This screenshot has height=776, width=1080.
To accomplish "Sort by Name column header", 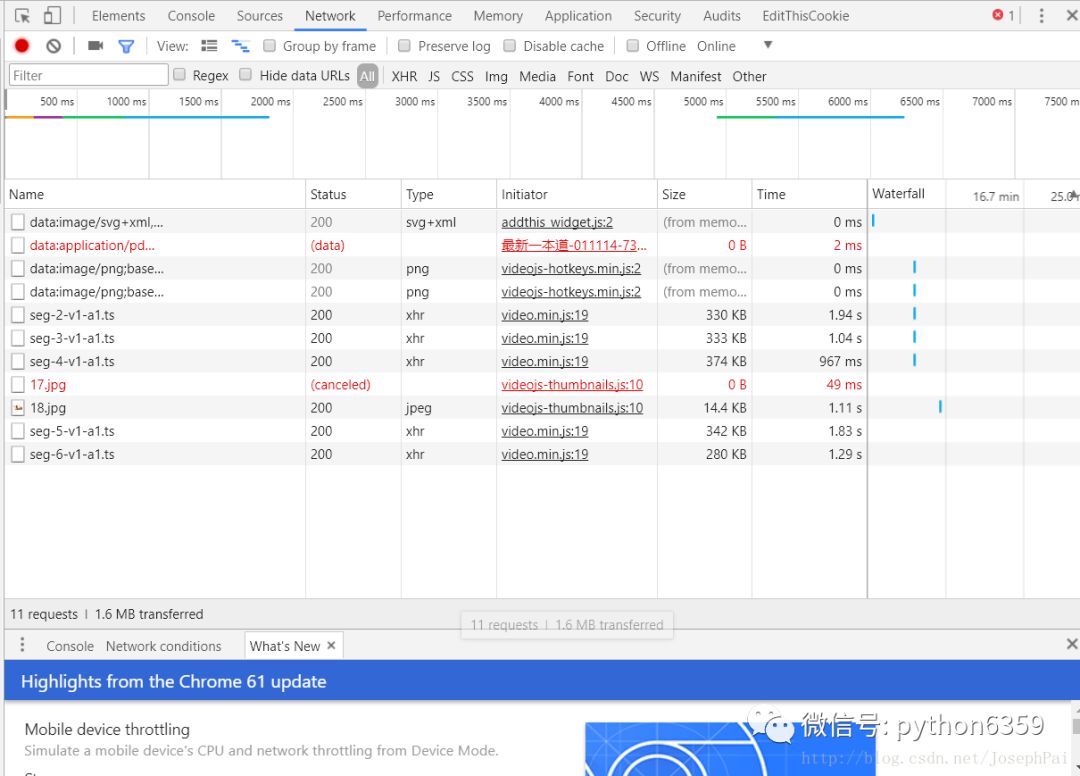I will click(155, 194).
